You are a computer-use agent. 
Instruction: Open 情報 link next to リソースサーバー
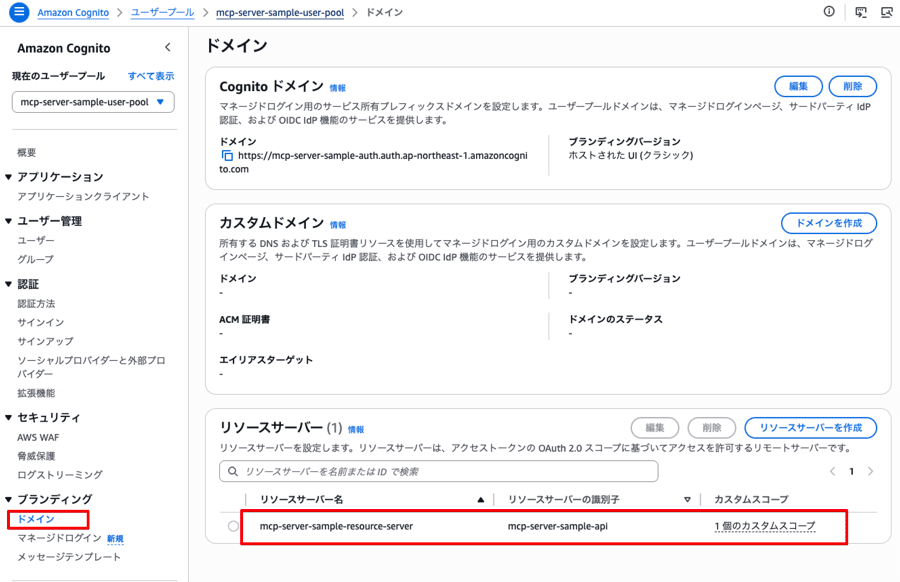click(x=356, y=429)
